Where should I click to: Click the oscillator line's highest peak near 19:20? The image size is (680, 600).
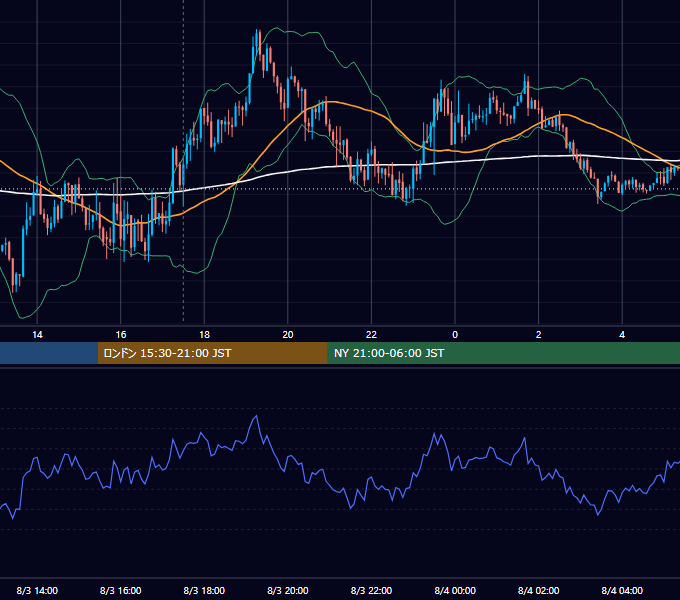[x=256, y=416]
